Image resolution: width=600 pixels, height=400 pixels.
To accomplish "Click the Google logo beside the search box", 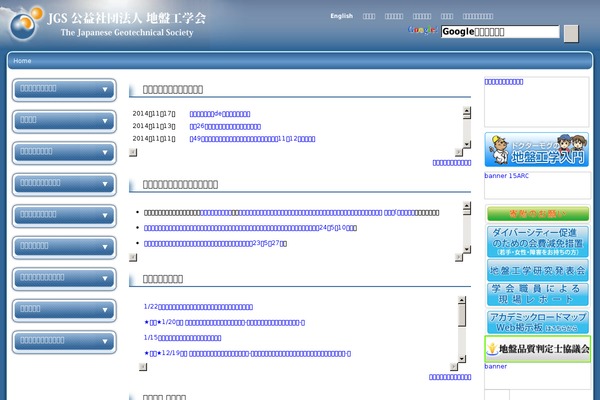I will [x=424, y=31].
